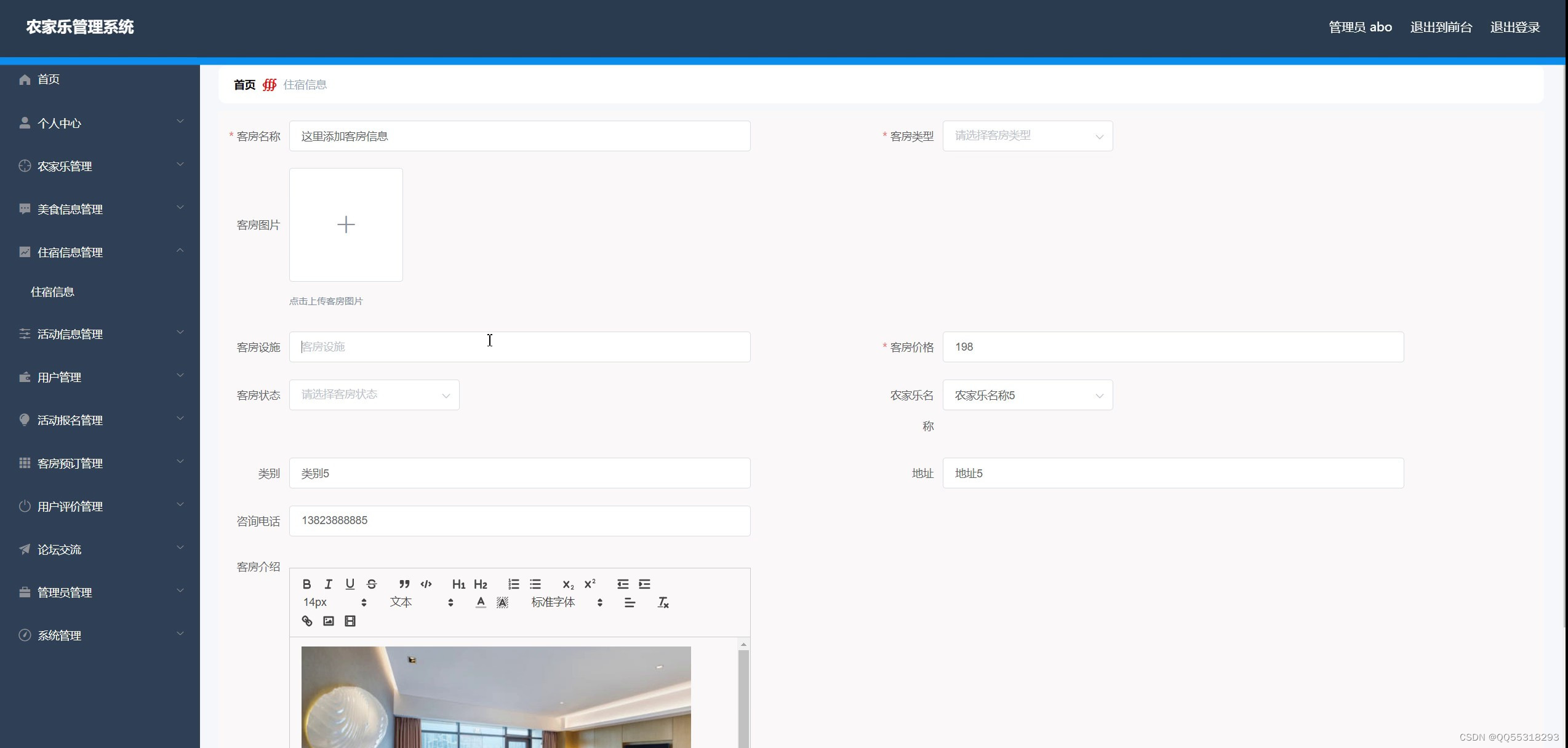Open the 农家乐名称 dropdown showing 农家乐名称5
The height and width of the screenshot is (748, 1568).
(x=1027, y=394)
